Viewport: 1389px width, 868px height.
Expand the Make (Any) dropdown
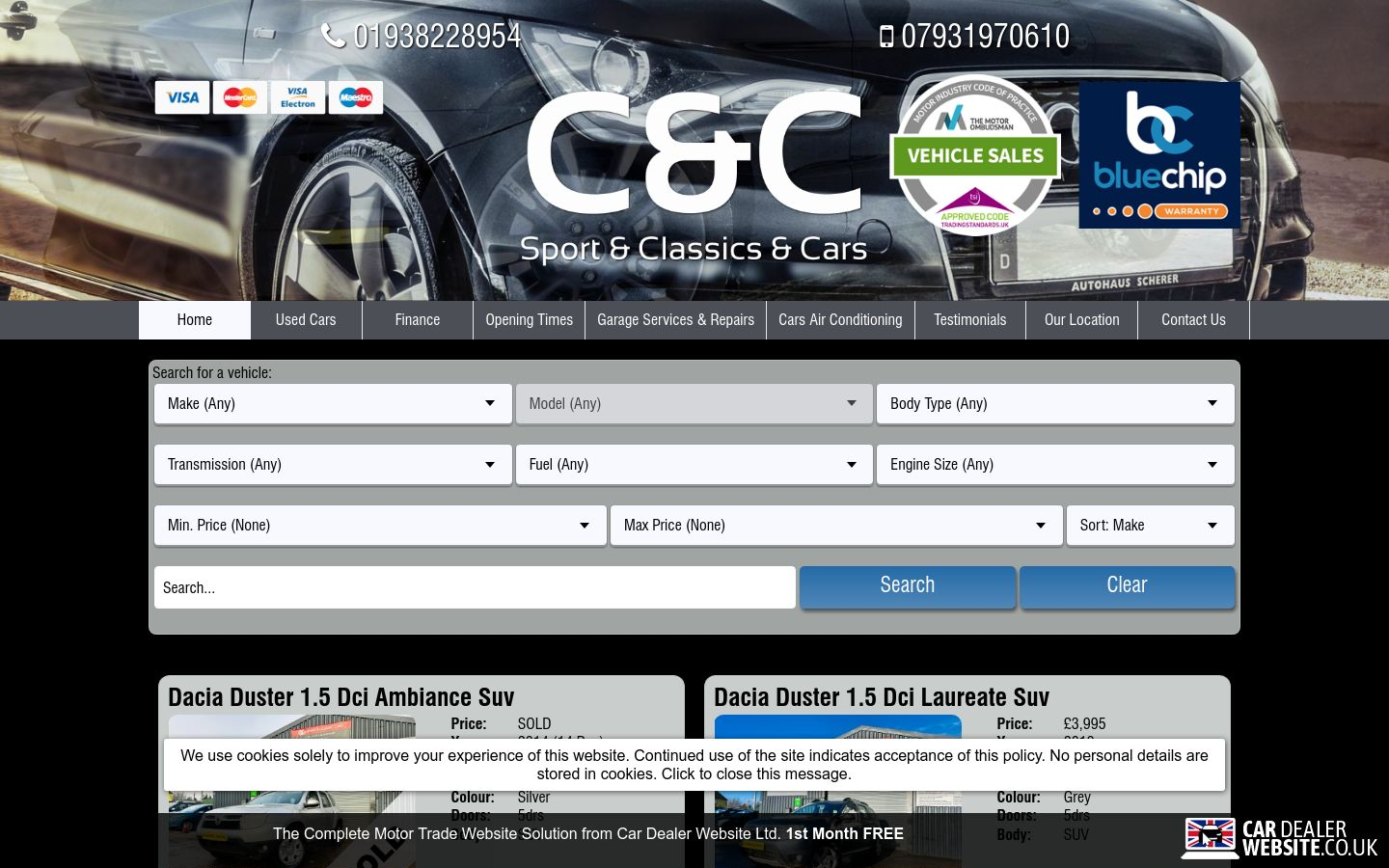pos(333,404)
